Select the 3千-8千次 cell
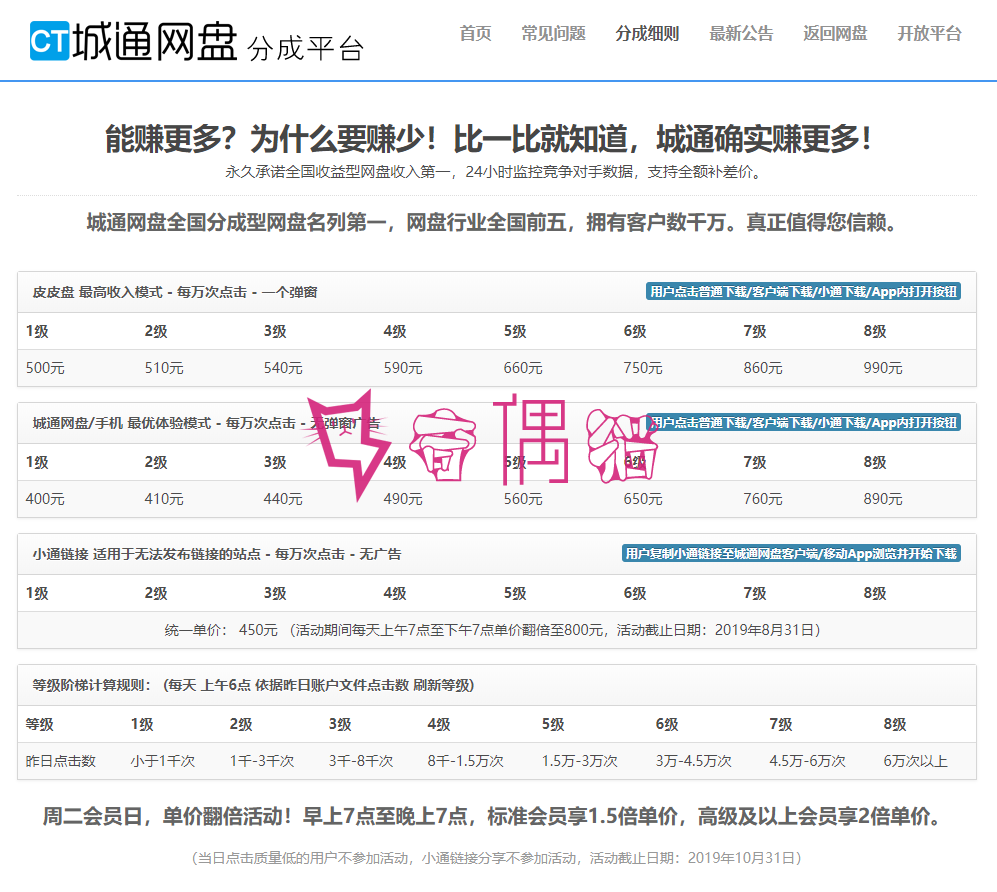The image size is (997, 892). (x=361, y=761)
